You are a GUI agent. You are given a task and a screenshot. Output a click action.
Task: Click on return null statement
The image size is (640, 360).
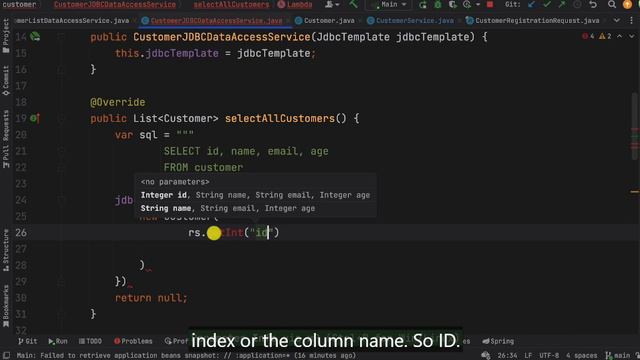point(151,298)
